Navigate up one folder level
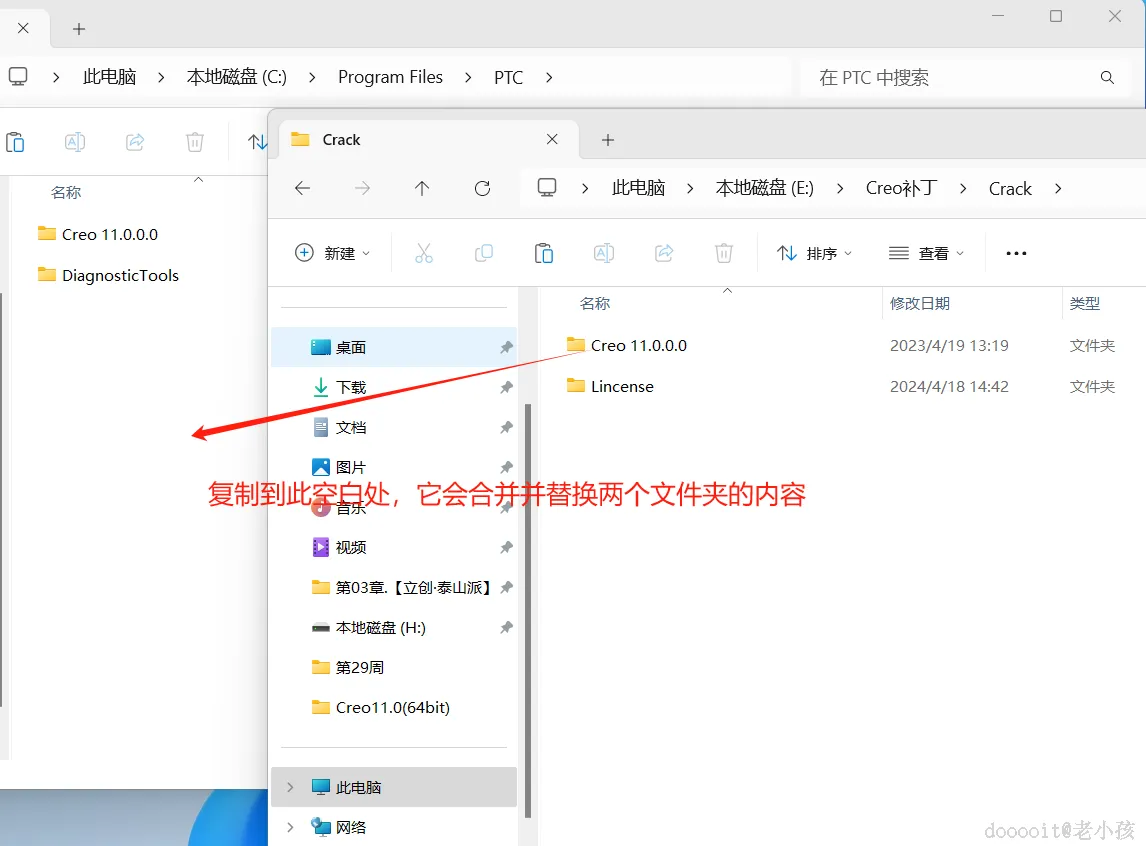This screenshot has width=1146, height=846. [422, 188]
